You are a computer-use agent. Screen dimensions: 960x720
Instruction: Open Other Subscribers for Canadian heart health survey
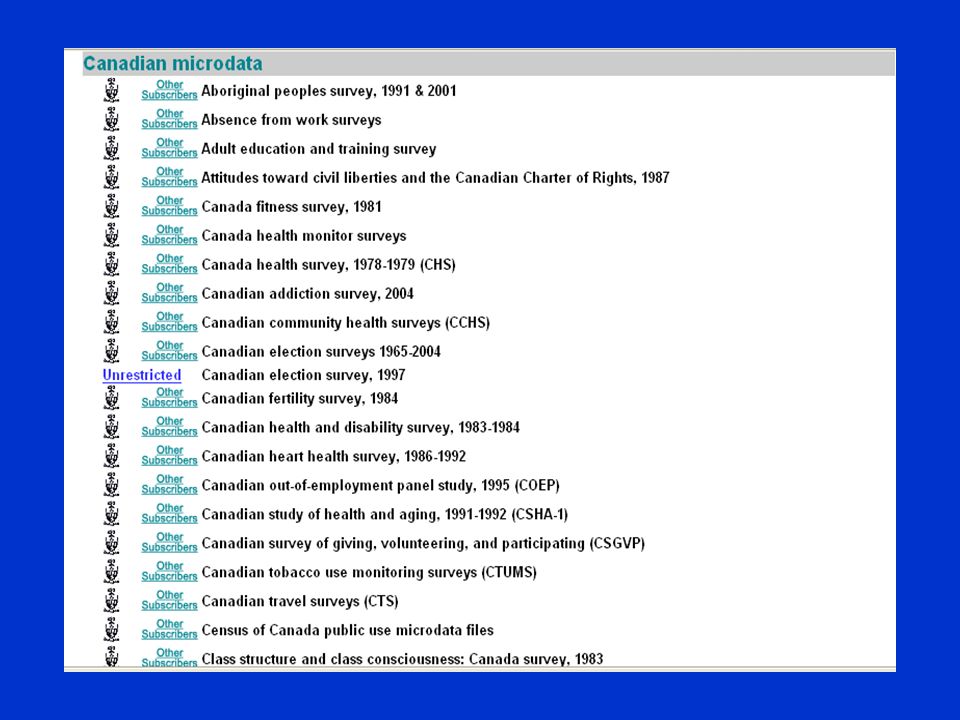point(170,455)
